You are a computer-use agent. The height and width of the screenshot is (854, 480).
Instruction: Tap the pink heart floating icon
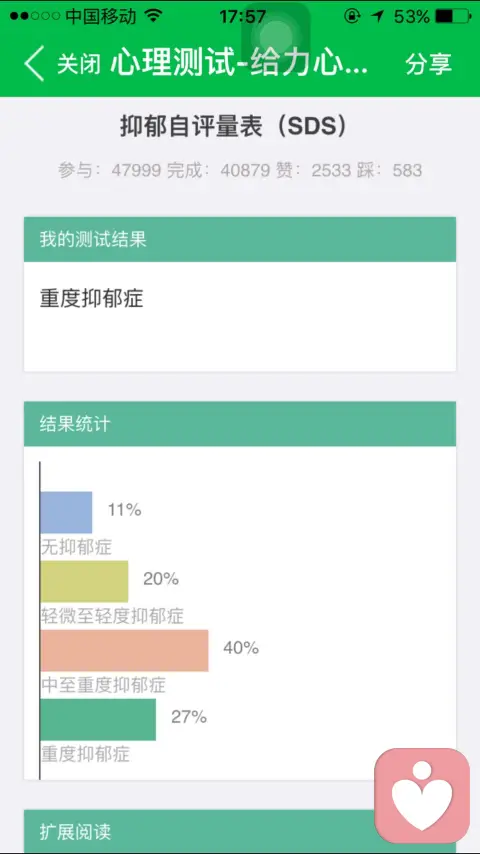422,796
